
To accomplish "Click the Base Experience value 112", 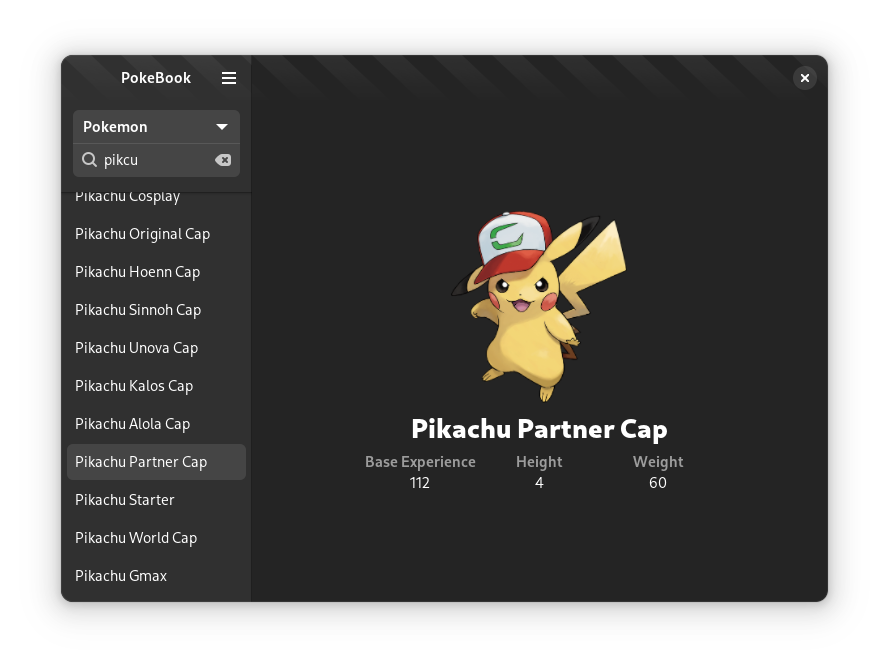I will coord(420,483).
